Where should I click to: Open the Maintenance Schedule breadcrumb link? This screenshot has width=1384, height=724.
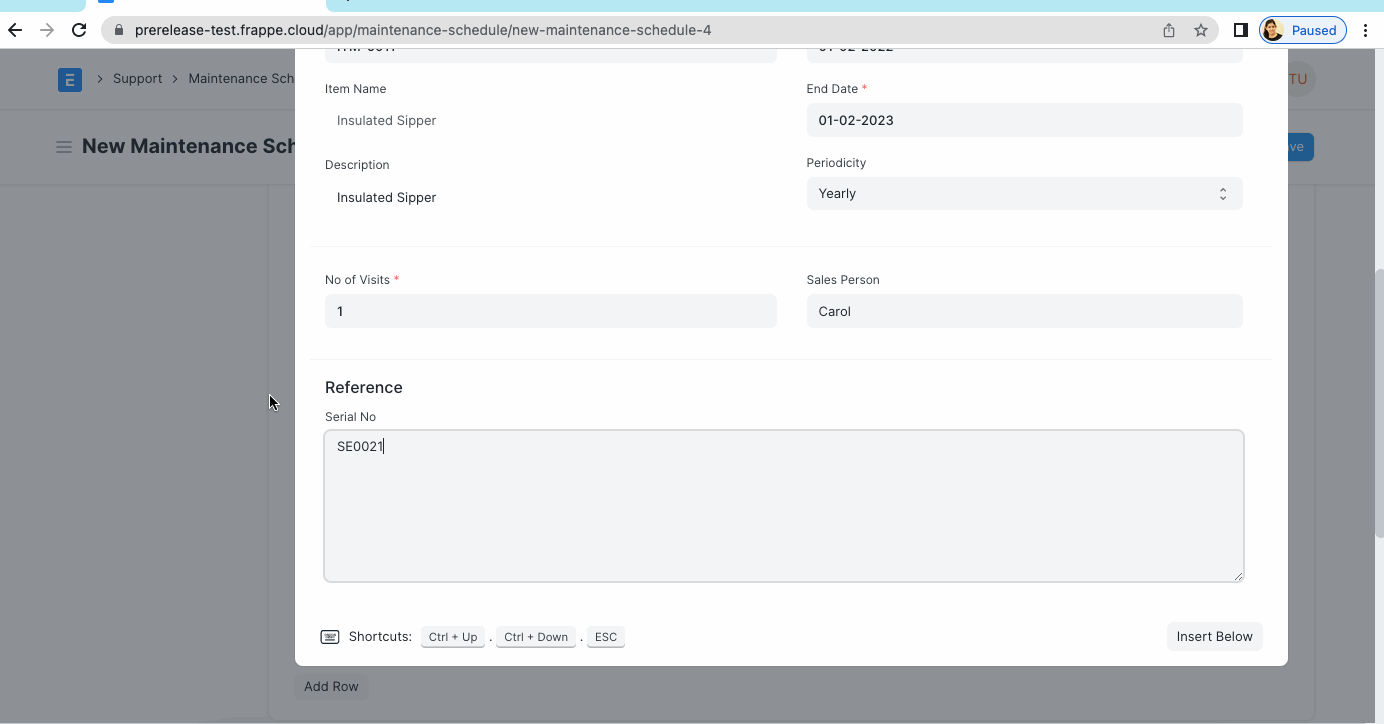tap(241, 79)
